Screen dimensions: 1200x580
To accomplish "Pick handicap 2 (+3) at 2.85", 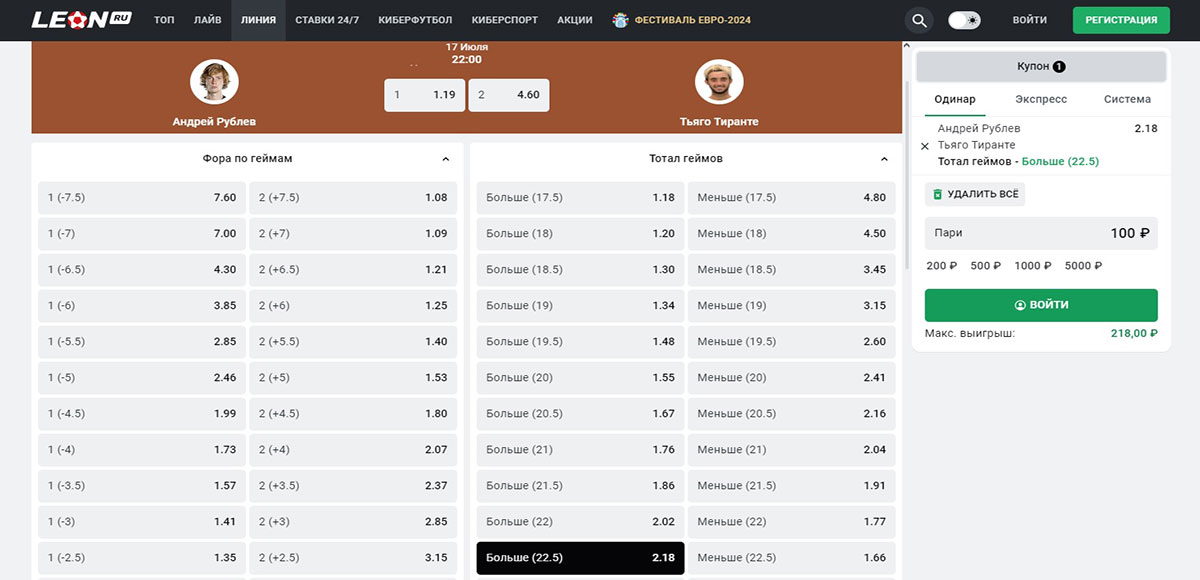I will click(353, 522).
